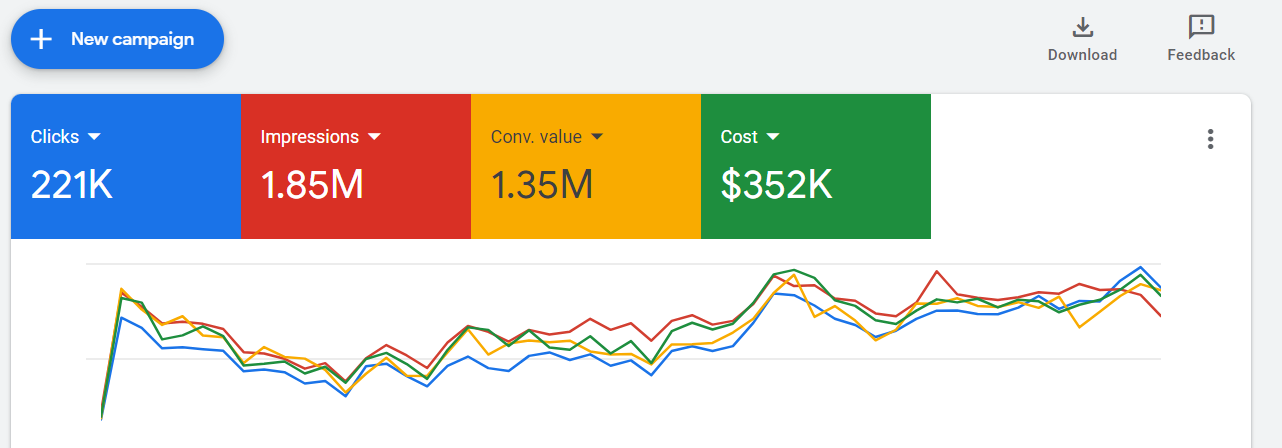The image size is (1282, 448).
Task: Expand the Cost metric dropdown arrow
Action: [x=773, y=137]
